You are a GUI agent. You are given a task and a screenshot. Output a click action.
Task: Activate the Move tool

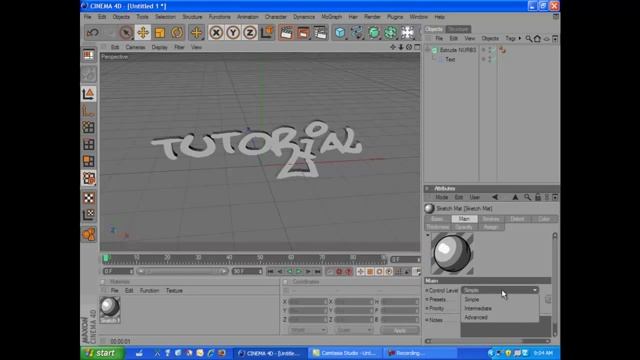(x=143, y=33)
